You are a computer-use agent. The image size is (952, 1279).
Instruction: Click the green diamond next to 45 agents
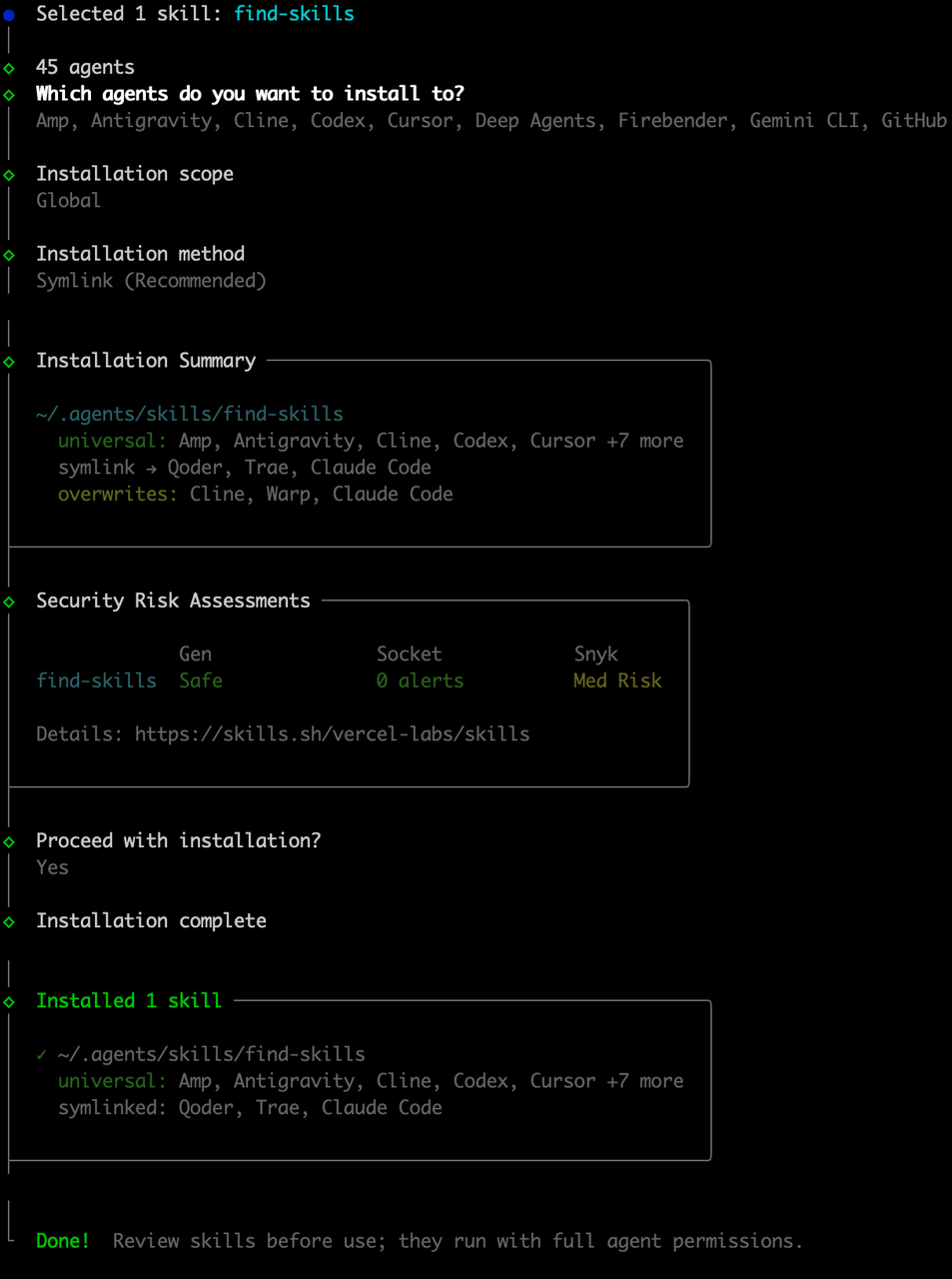[9, 68]
